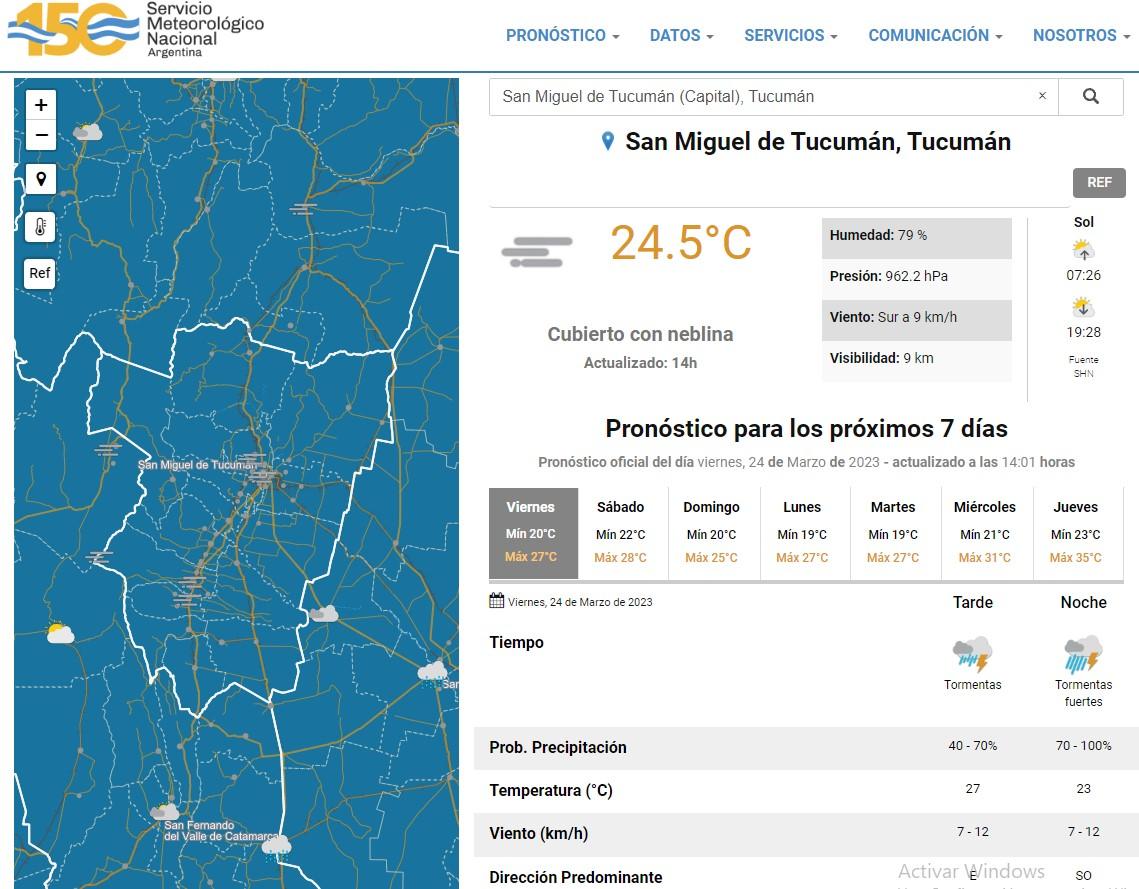
Task: Expand the PRONÓSTICO menu
Action: click(x=562, y=35)
